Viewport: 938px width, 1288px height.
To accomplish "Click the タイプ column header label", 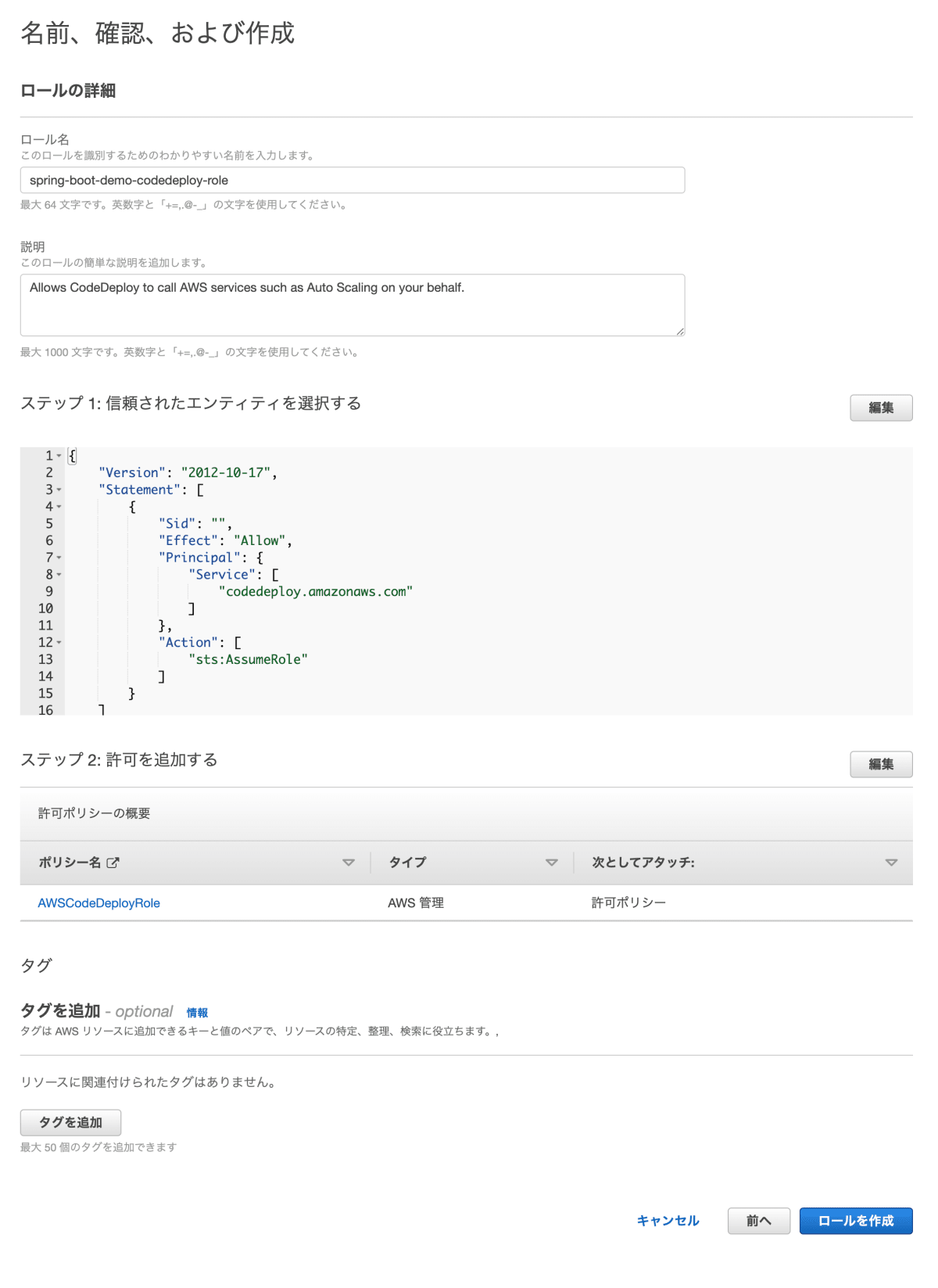I will pyautogui.click(x=408, y=863).
